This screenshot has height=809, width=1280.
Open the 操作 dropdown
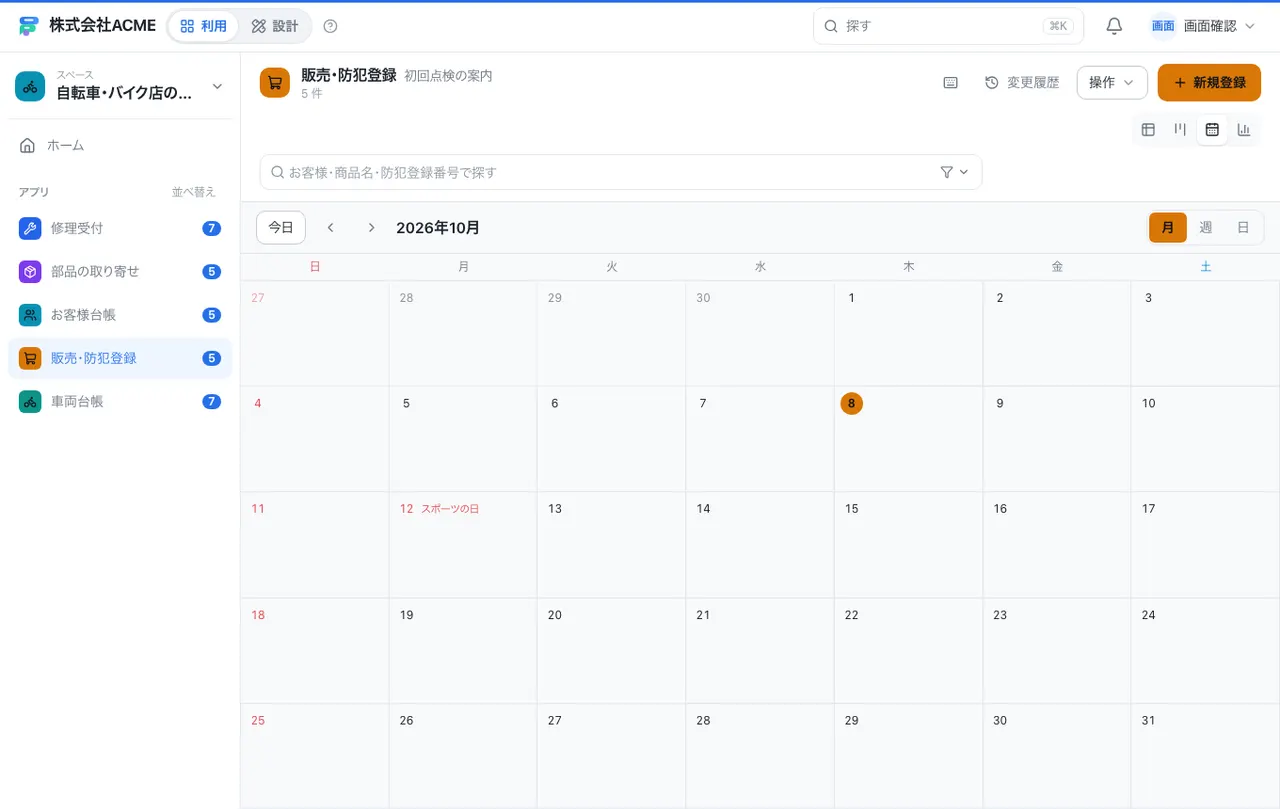[1112, 83]
